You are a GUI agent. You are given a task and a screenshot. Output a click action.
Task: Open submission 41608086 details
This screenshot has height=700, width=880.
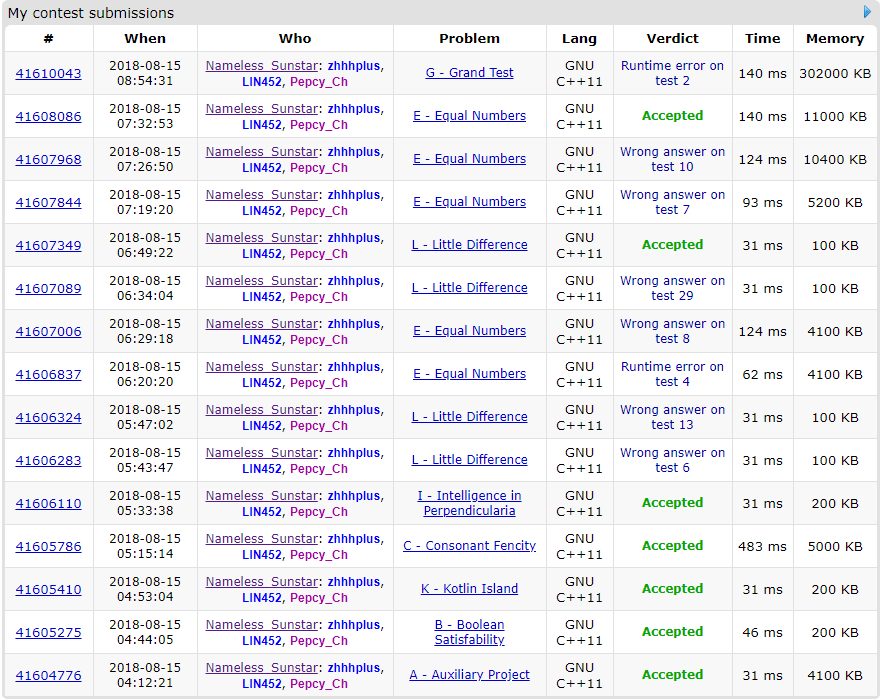tap(48, 117)
